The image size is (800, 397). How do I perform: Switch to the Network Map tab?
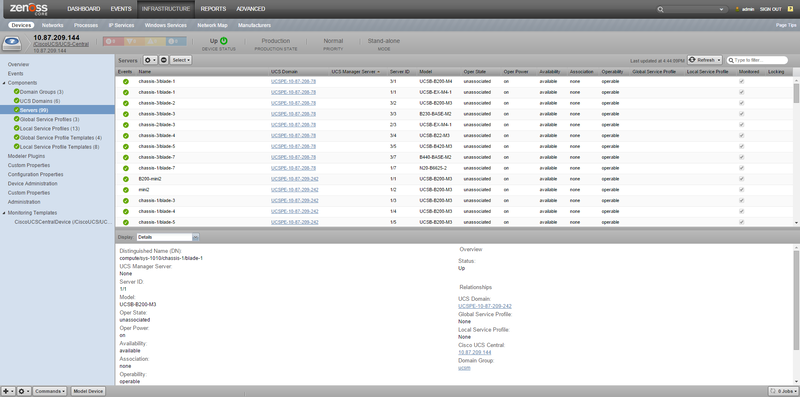(212, 25)
